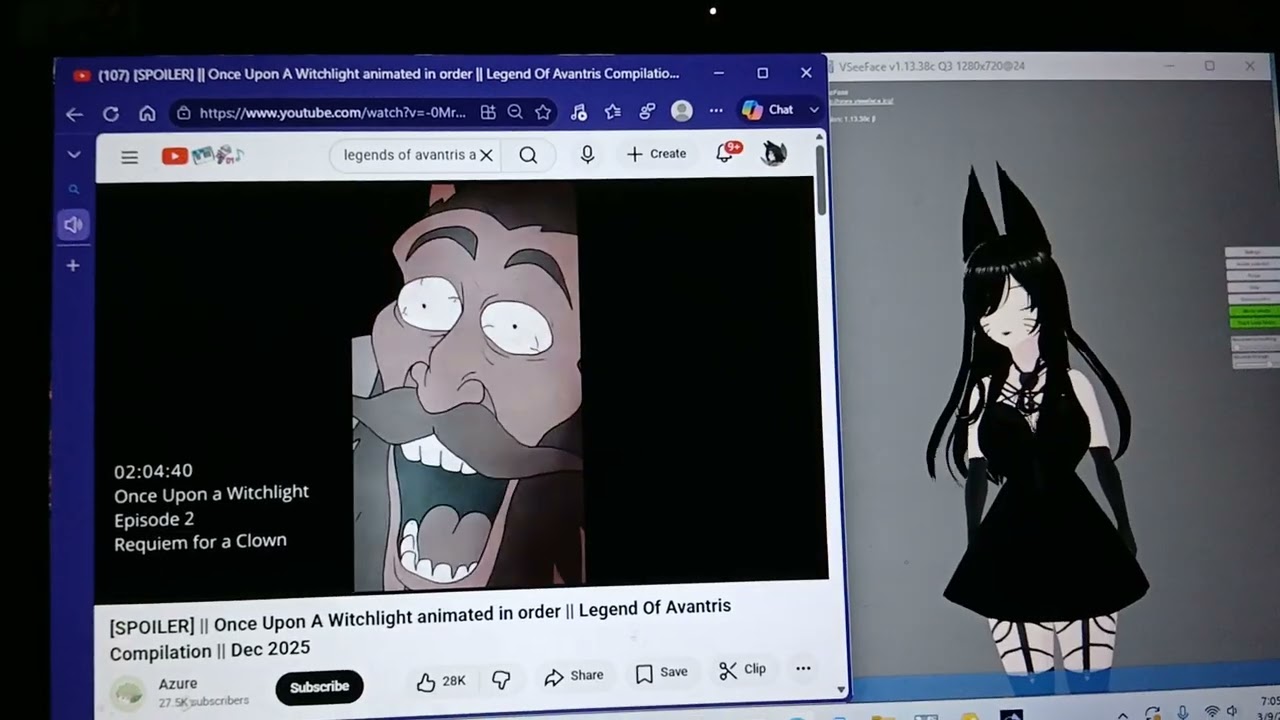Subscribe to the Azure channel

pos(319,687)
